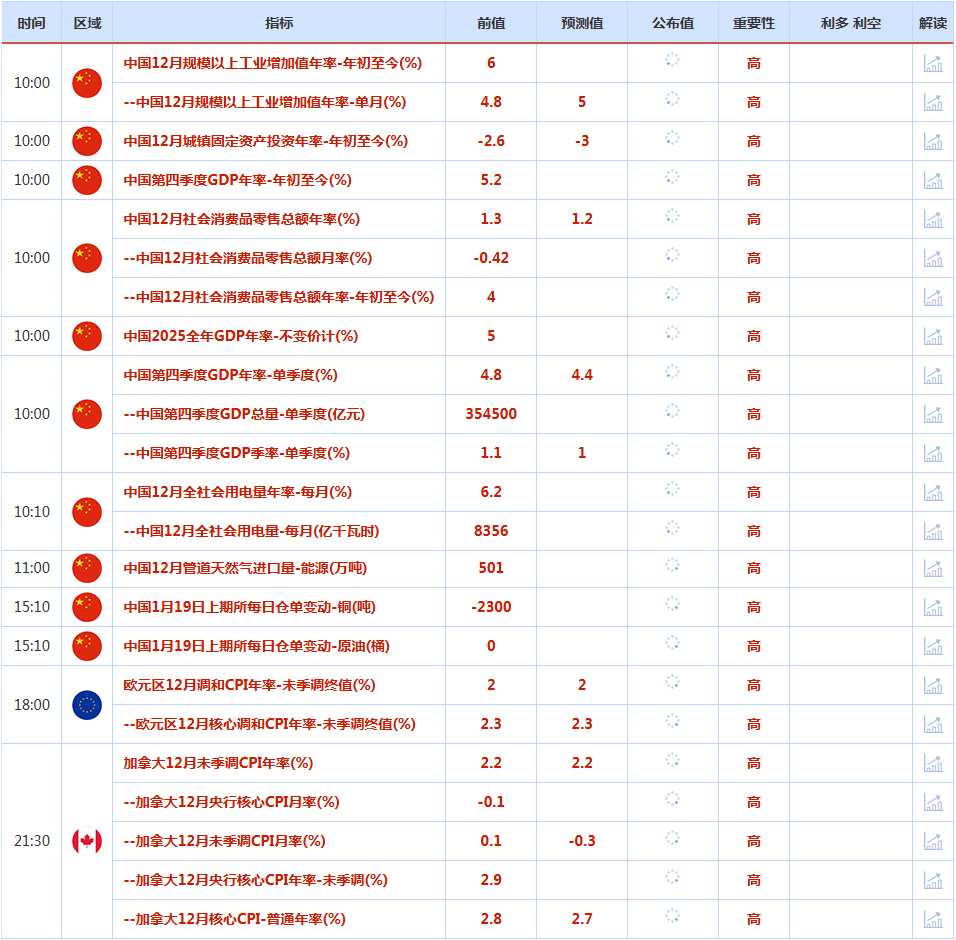956x940 pixels.
Task: Open 中国第四季度GDP年率-年初至今(%) link
Action: (238, 180)
